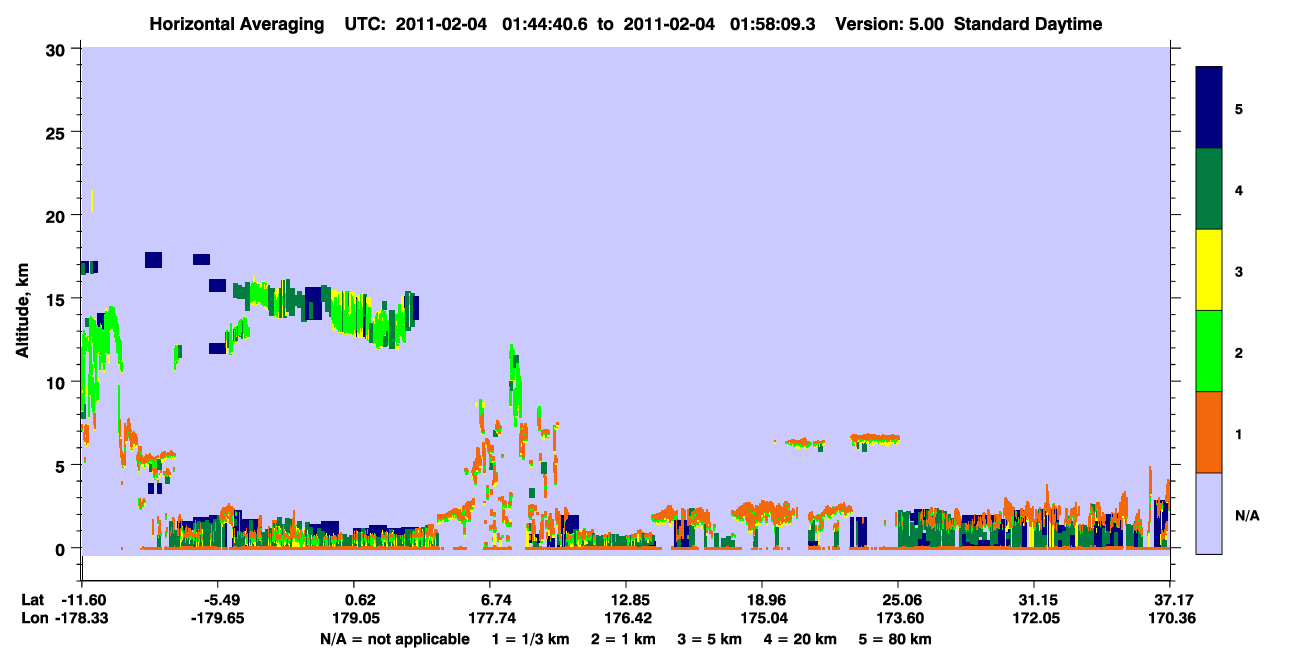The width and height of the screenshot is (1300, 667).
Task: Click the y-axis tick label 20
Action: pyautogui.click(x=57, y=215)
